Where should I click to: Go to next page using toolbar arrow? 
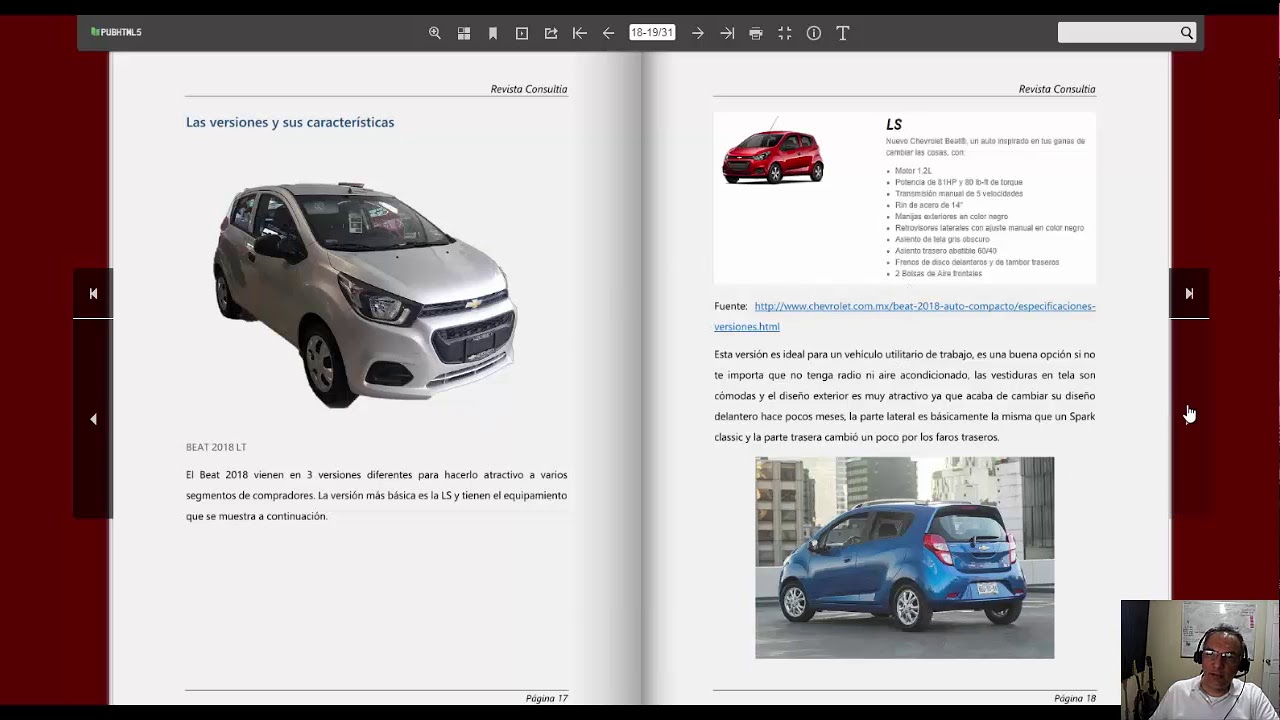698,33
